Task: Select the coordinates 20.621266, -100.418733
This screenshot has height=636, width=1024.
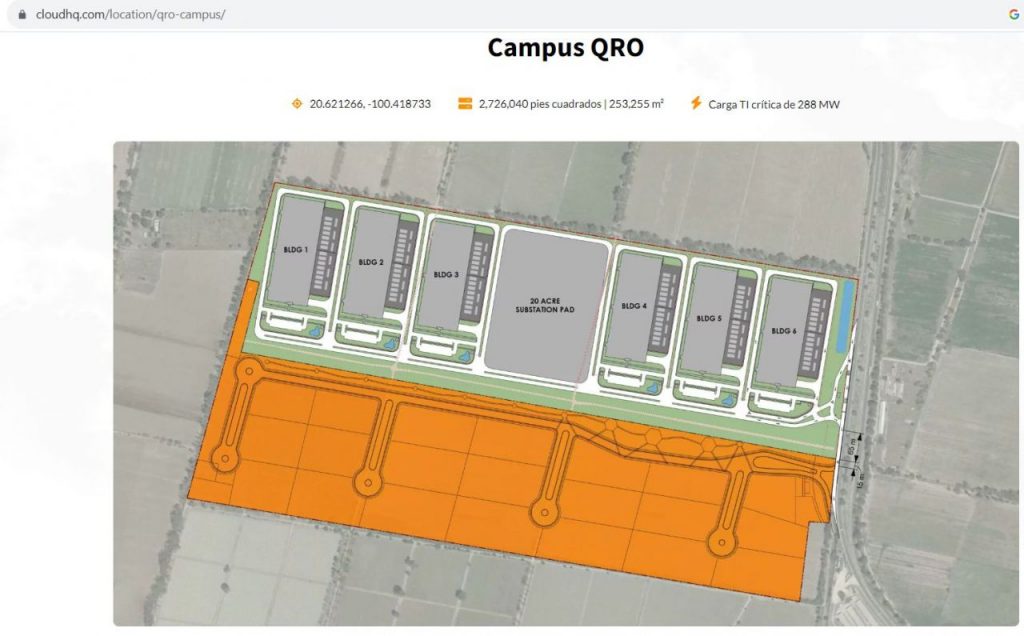Action: tap(370, 104)
